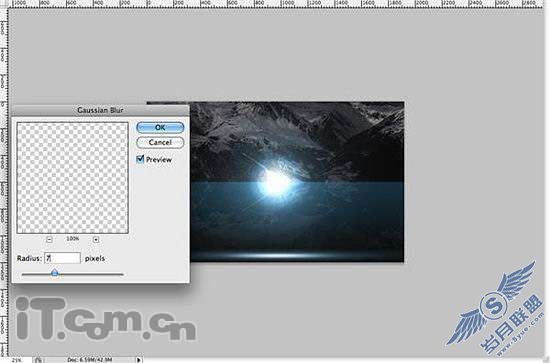Cancel the Gaussian Blur dialog
The width and height of the screenshot is (550, 363).
(x=160, y=142)
